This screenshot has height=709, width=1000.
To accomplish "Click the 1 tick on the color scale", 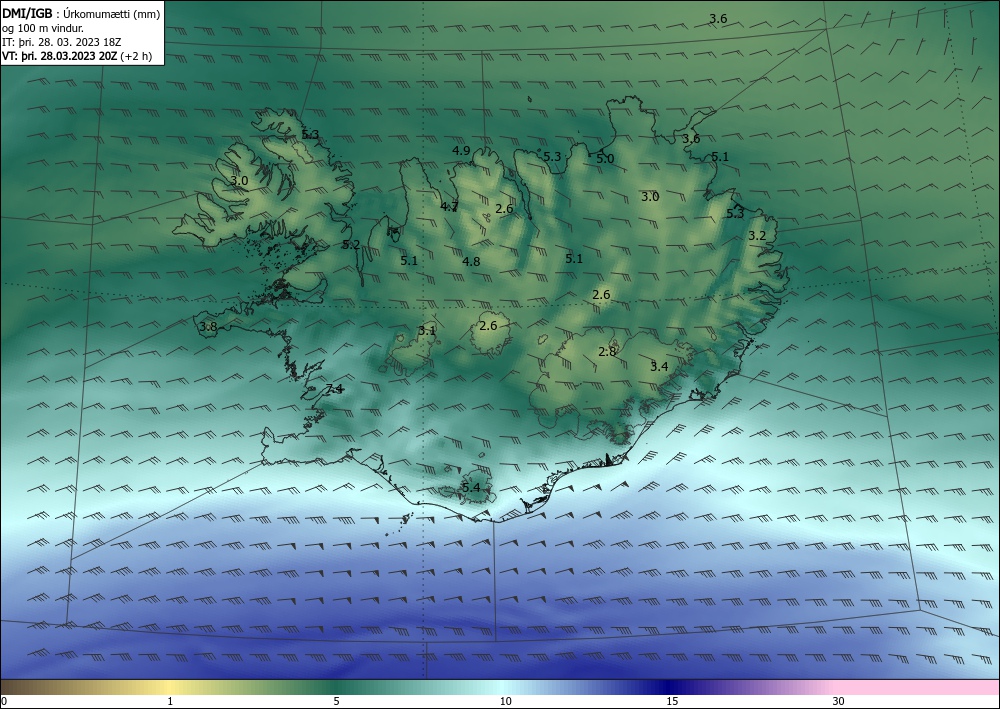I will coord(170,701).
